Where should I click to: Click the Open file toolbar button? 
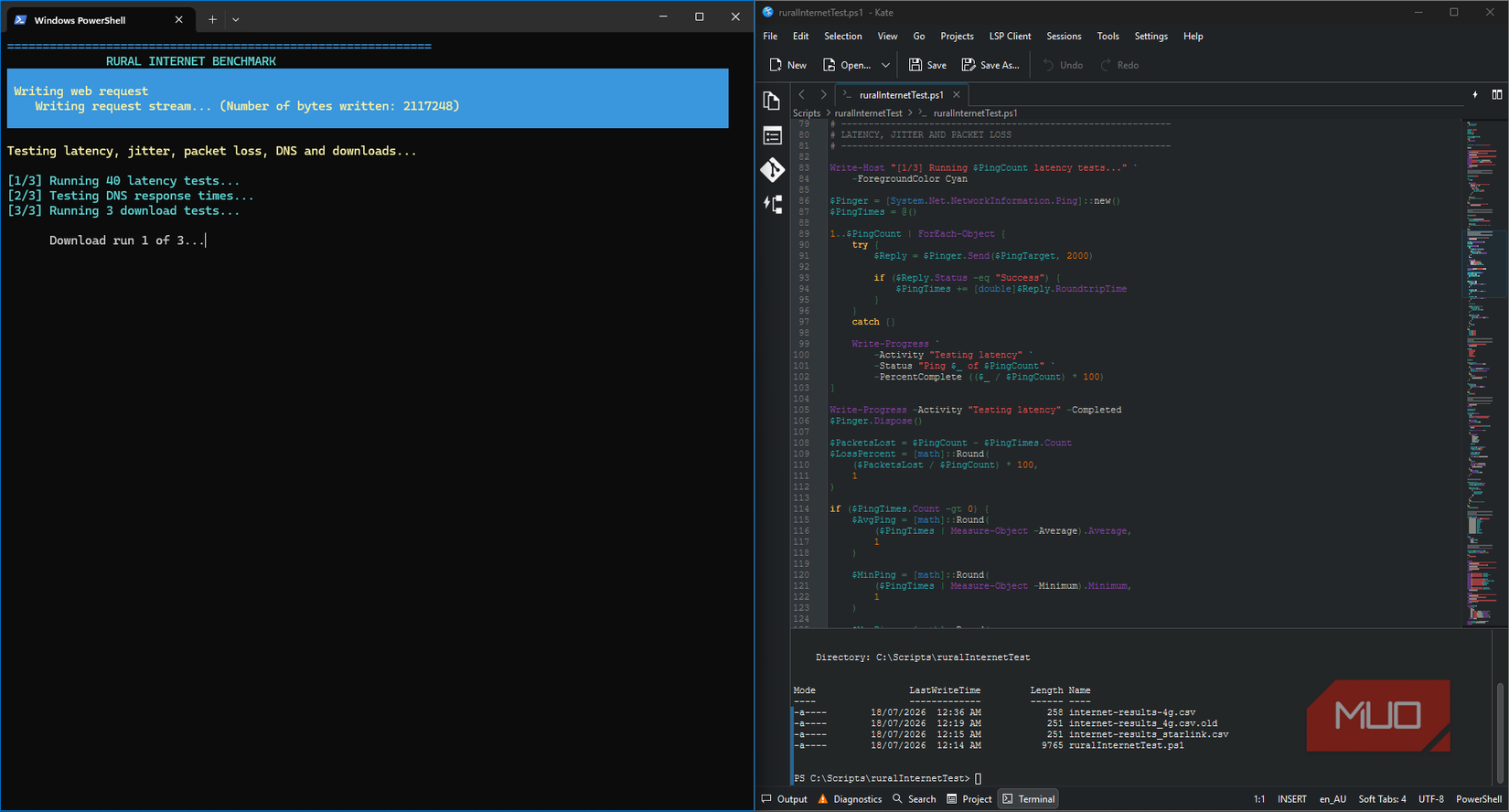click(x=847, y=65)
